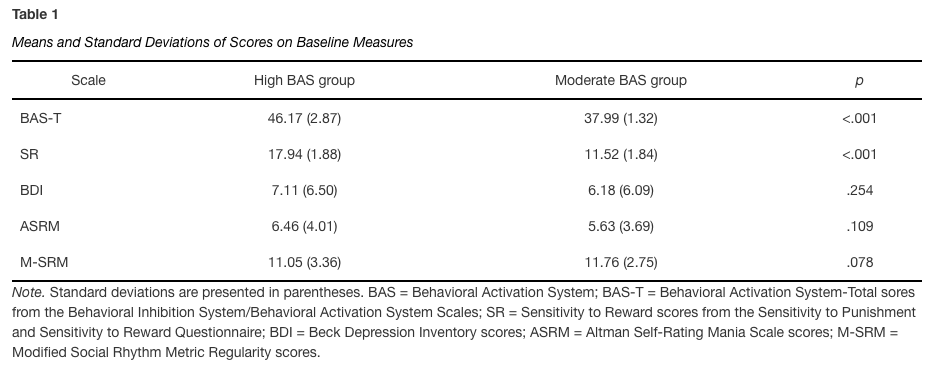946x379 pixels.
Task: Click the High BAS group column header
Action: (x=304, y=80)
